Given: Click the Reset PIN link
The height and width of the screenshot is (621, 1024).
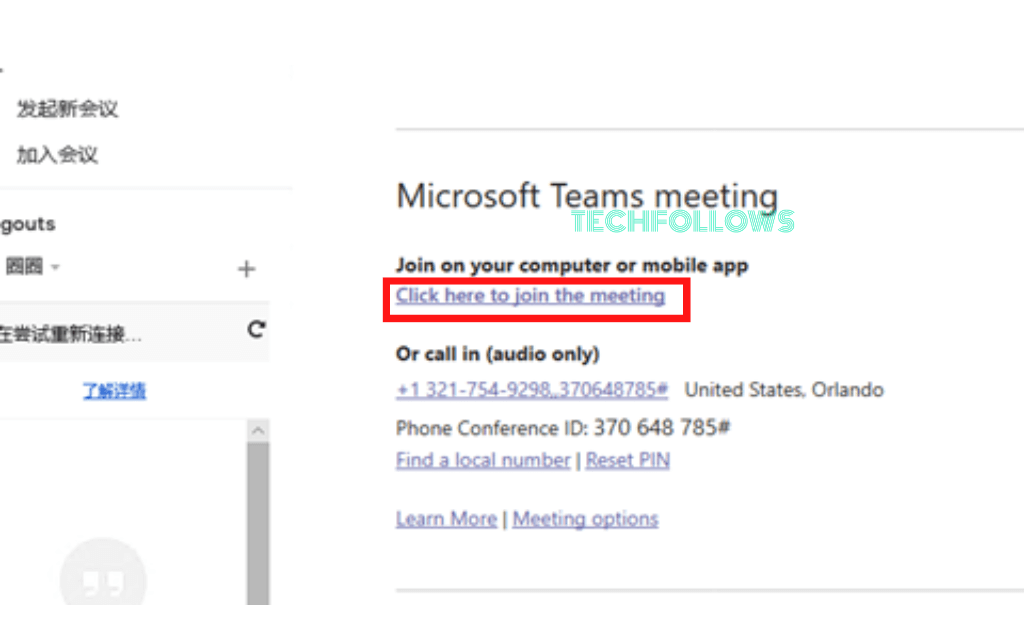Looking at the screenshot, I should (x=628, y=460).
